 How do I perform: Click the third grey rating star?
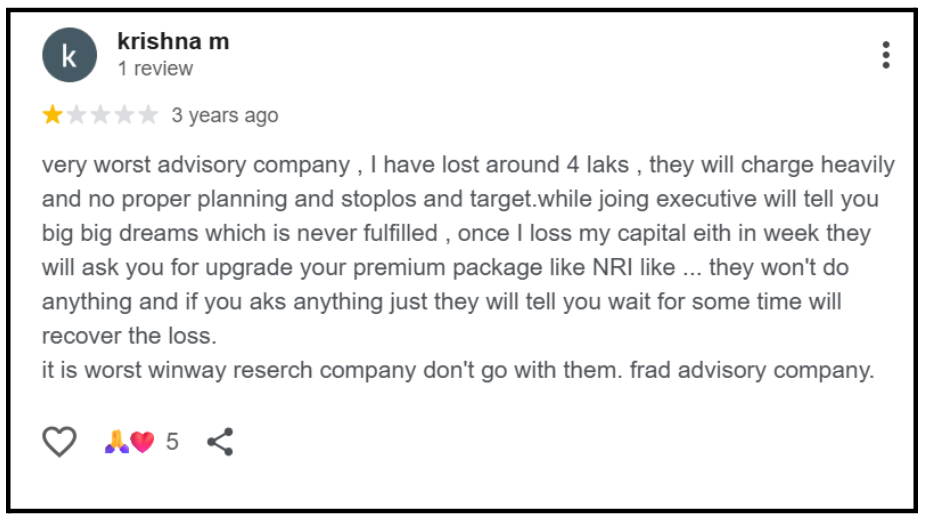[x=100, y=115]
